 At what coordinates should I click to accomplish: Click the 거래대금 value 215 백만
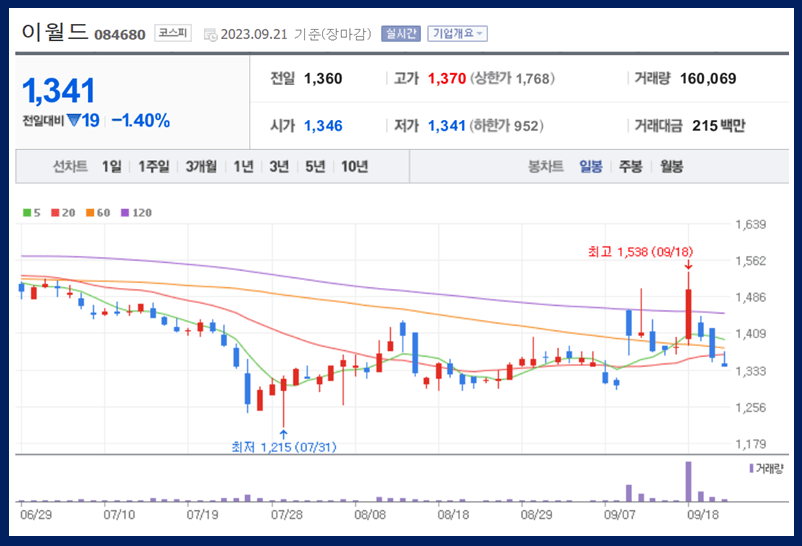pyautogui.click(x=718, y=126)
